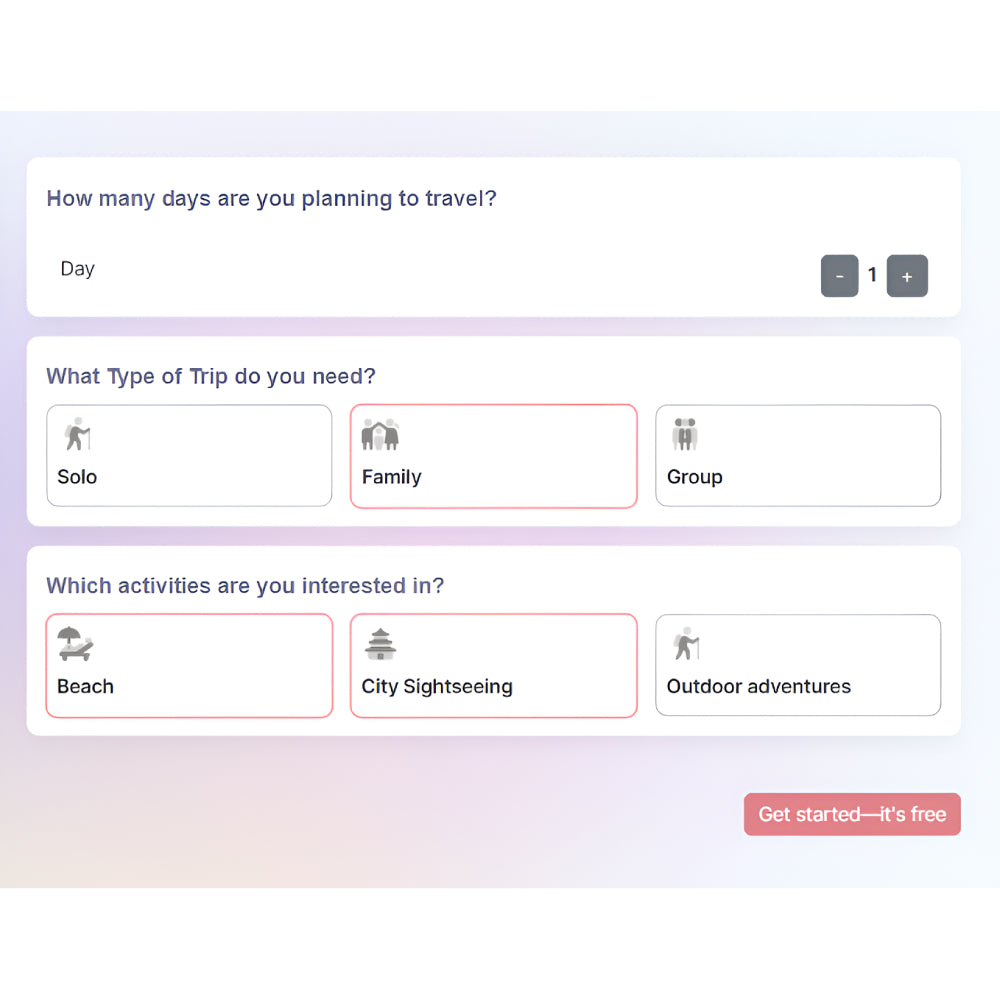Click the Day label

tap(77, 268)
